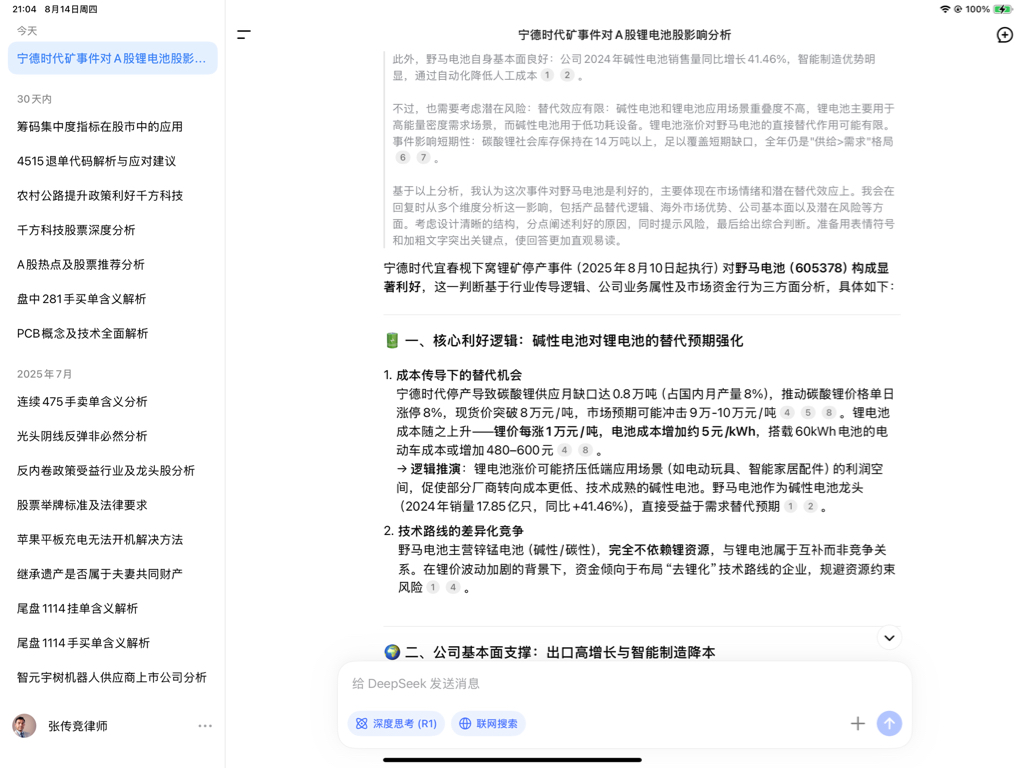Screen dimensions: 1025x768
Task: Open profile avatar of 张传竟律师
Action: pyautogui.click(x=24, y=726)
